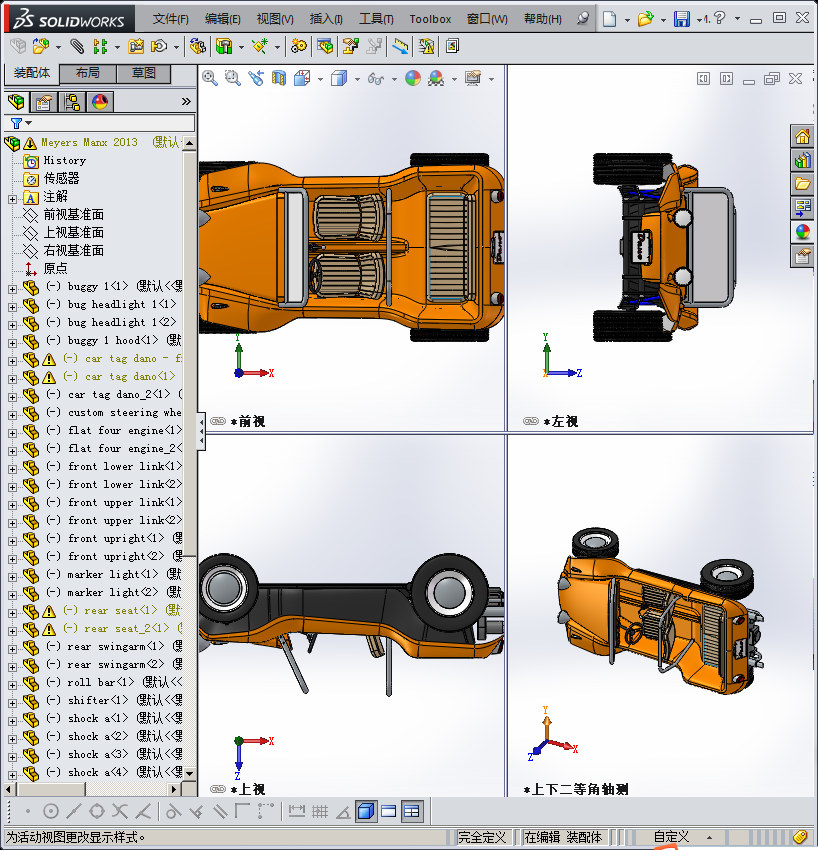
Task: Open the 视图(V) menu
Action: pos(275,19)
